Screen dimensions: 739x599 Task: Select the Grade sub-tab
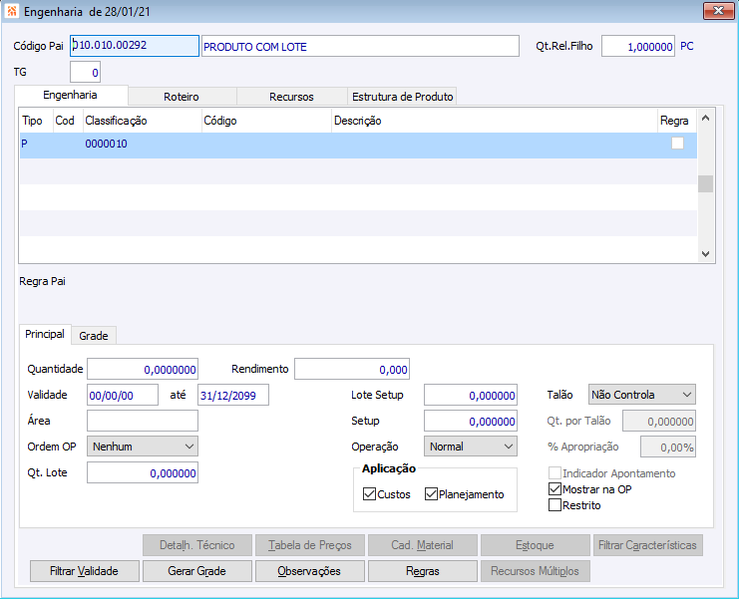click(x=93, y=335)
